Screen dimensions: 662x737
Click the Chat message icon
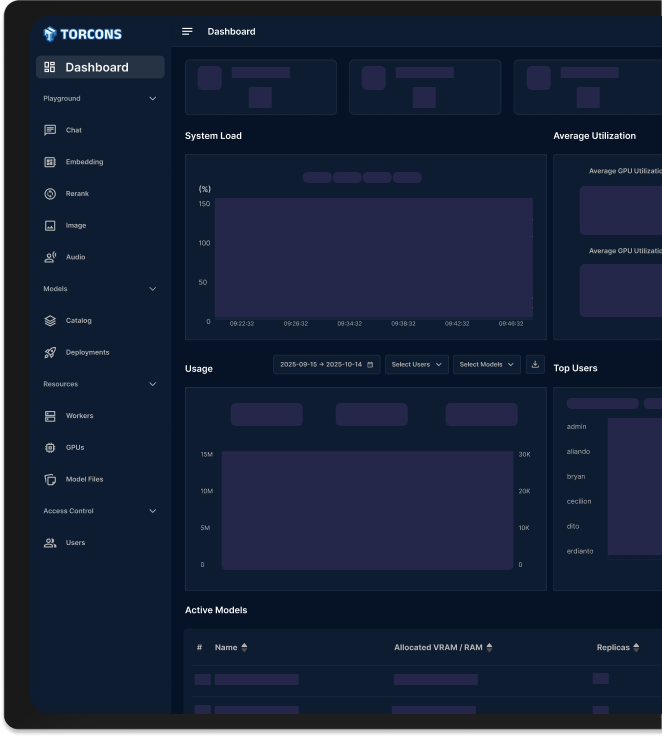pos(50,130)
